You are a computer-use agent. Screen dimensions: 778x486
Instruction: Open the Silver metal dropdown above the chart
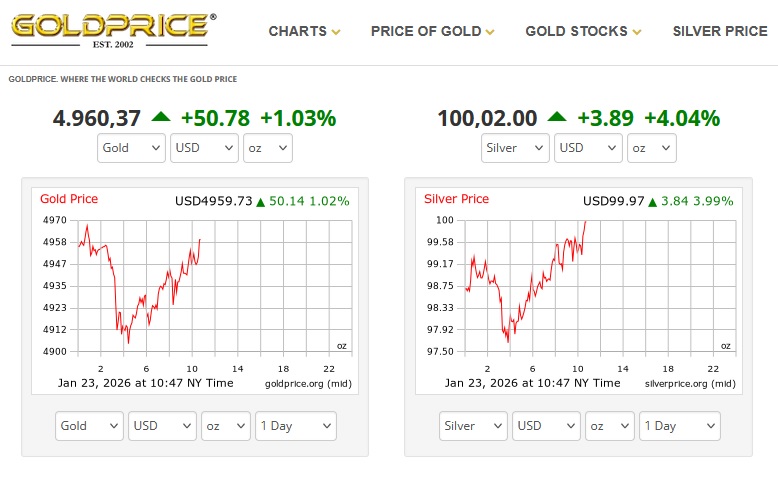(x=515, y=148)
